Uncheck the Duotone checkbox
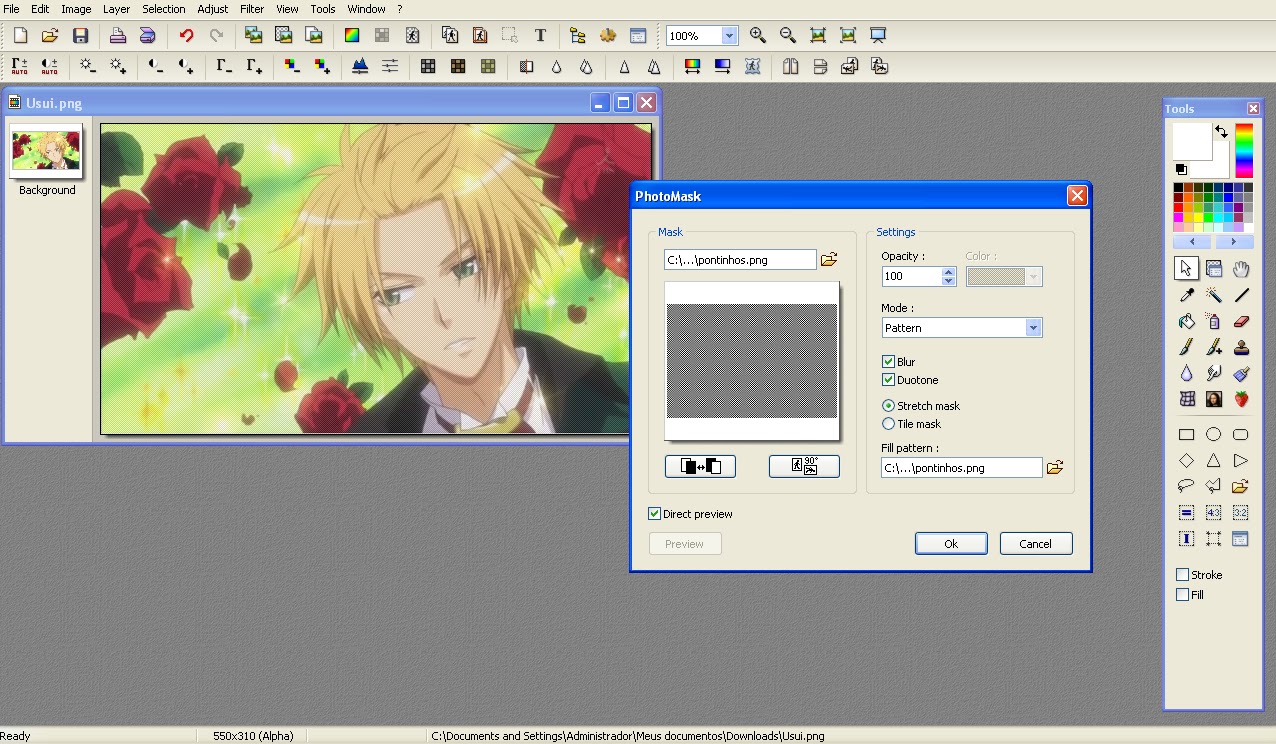 (x=888, y=380)
